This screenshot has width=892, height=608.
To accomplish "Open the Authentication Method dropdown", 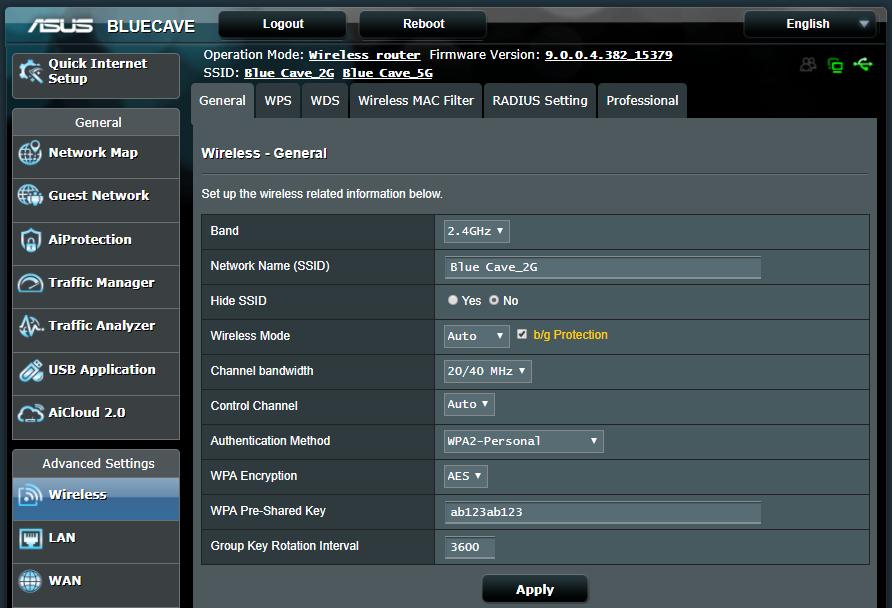I will [x=523, y=441].
